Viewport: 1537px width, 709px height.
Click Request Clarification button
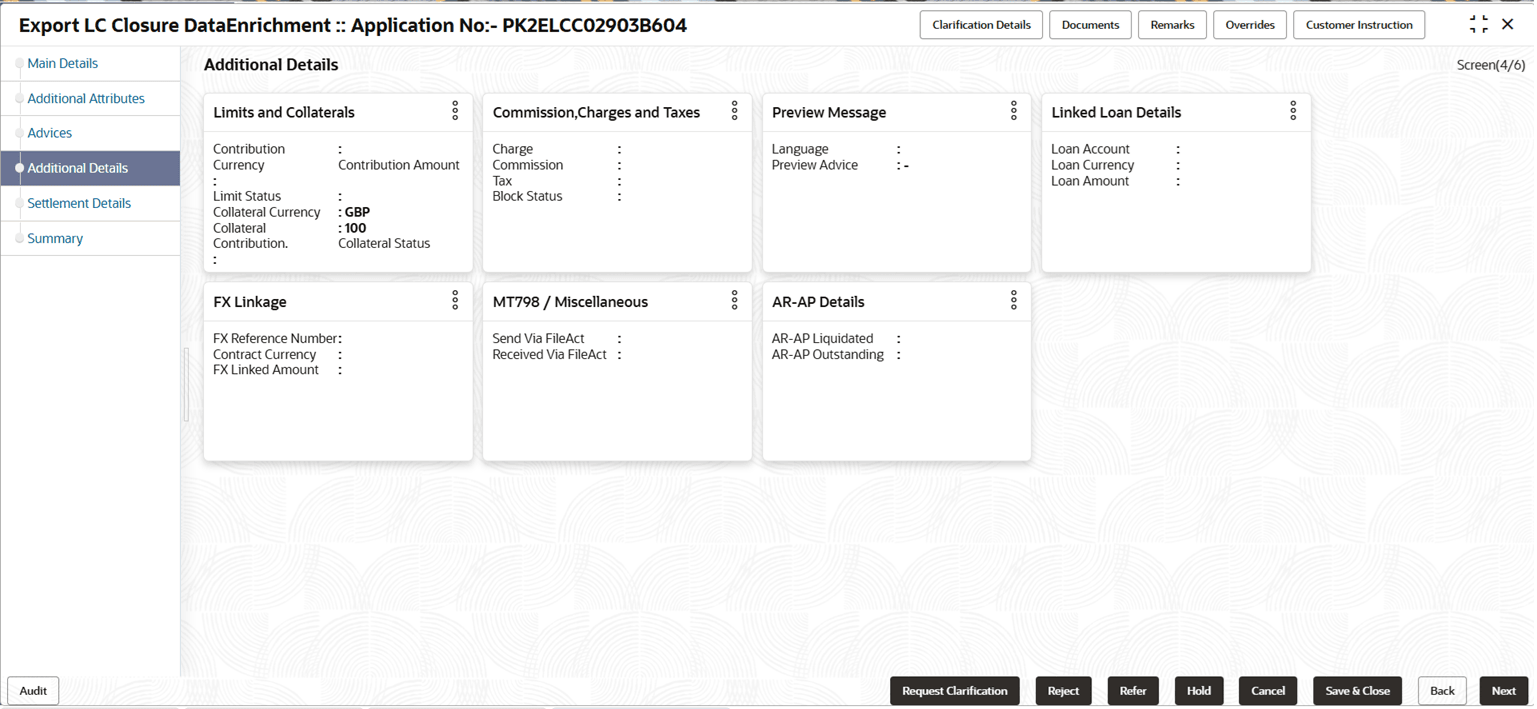click(x=955, y=691)
